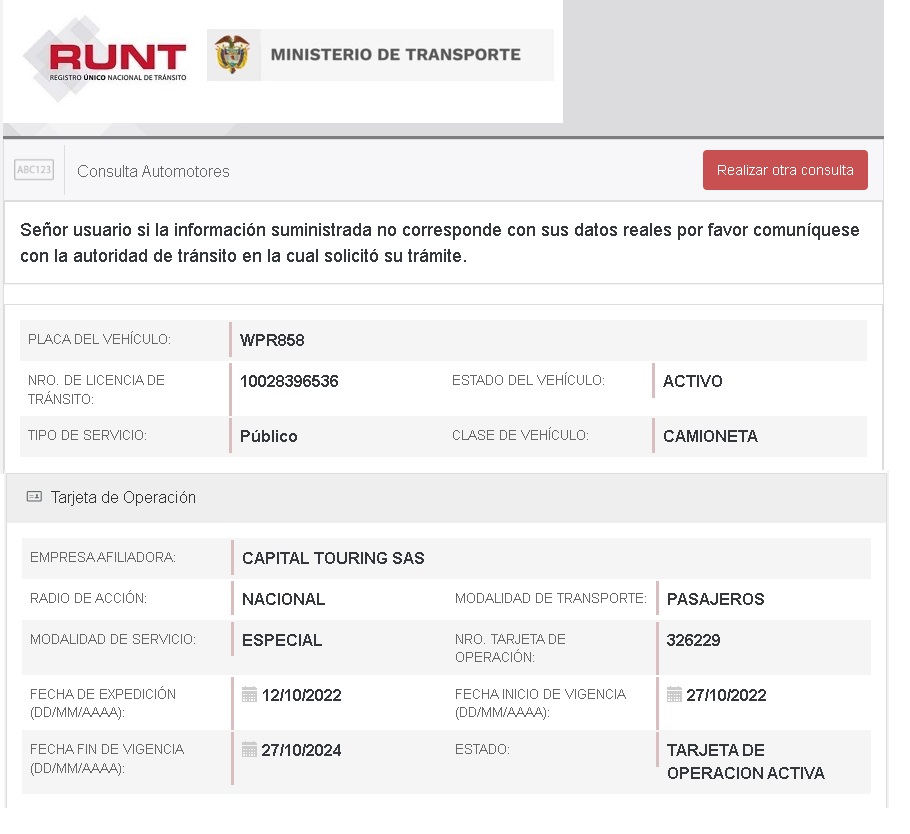Click the CAMIONETA vehicle class value

coord(710,436)
